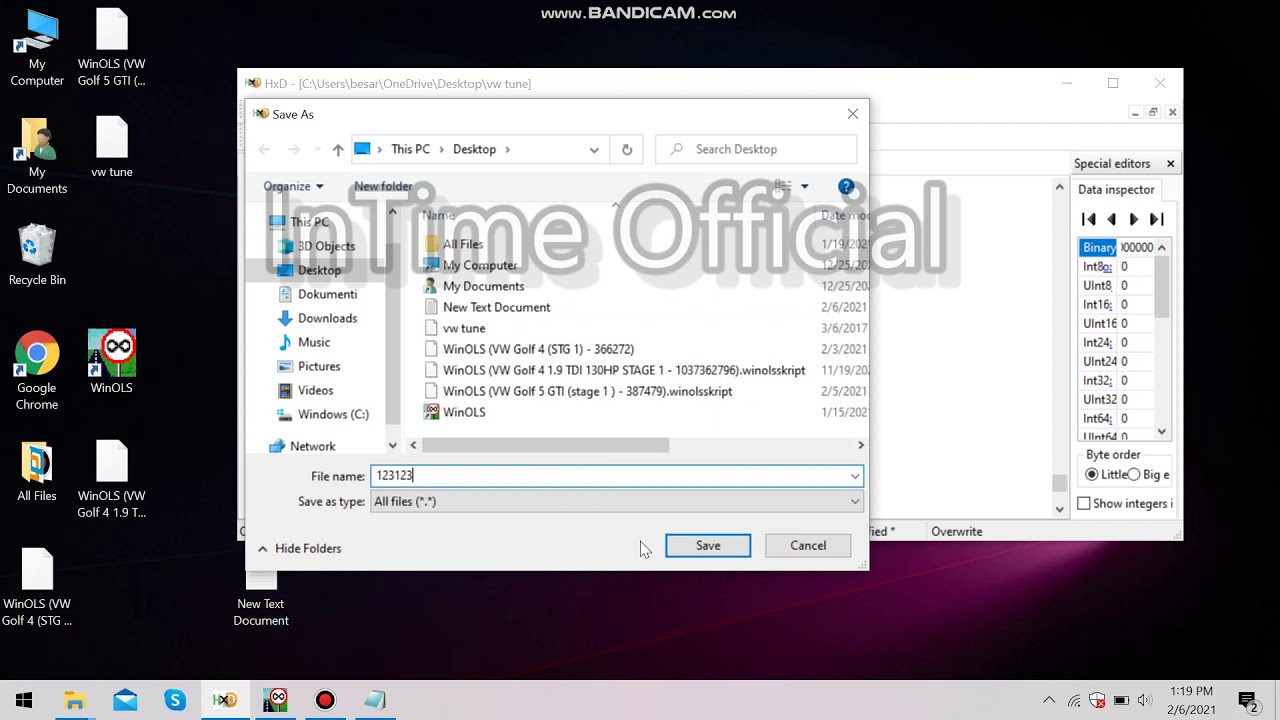The height and width of the screenshot is (720, 1280).
Task: Open Bandicam recorder from taskbar
Action: 325,700
